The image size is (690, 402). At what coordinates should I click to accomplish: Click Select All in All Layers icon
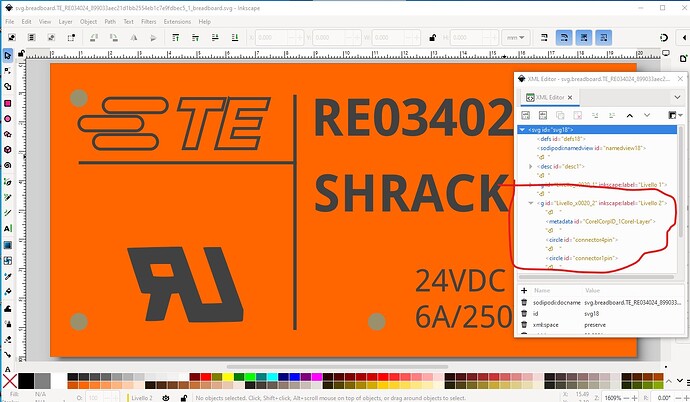(x=32, y=37)
